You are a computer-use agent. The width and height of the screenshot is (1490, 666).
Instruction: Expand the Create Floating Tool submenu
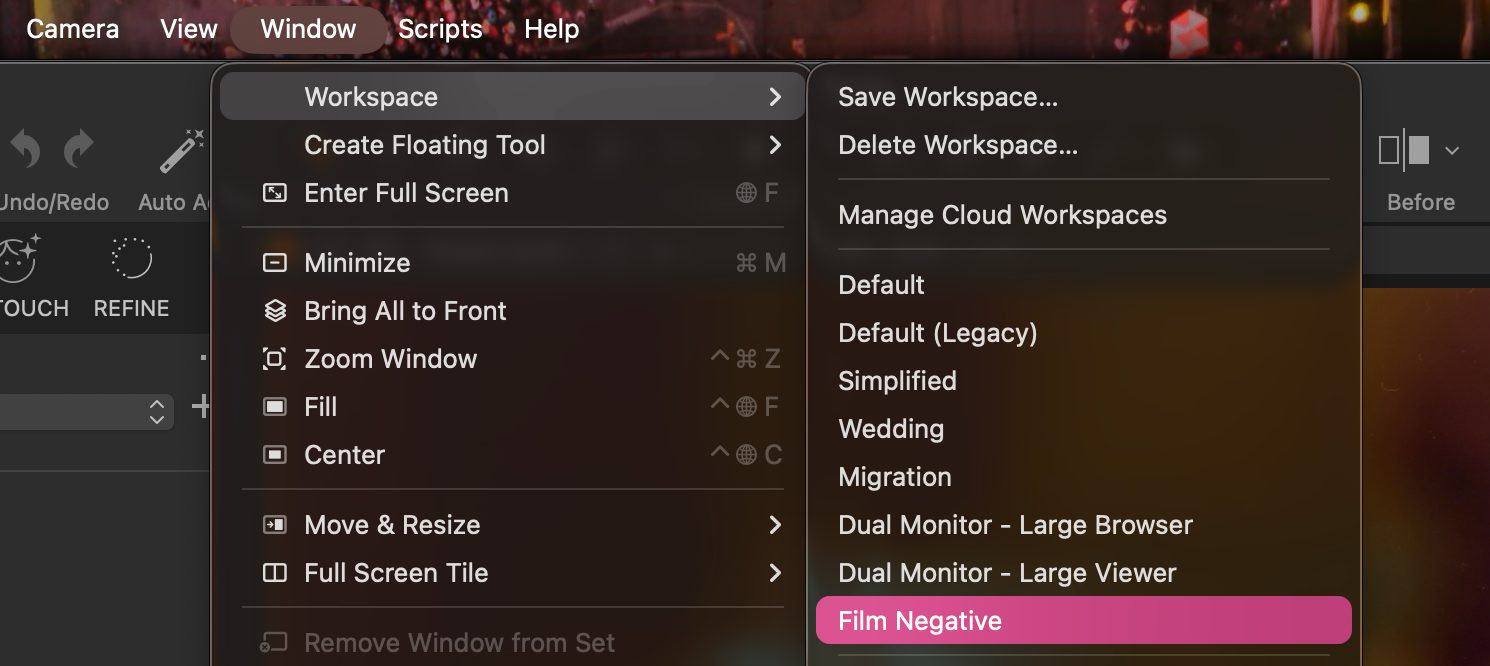(x=774, y=145)
